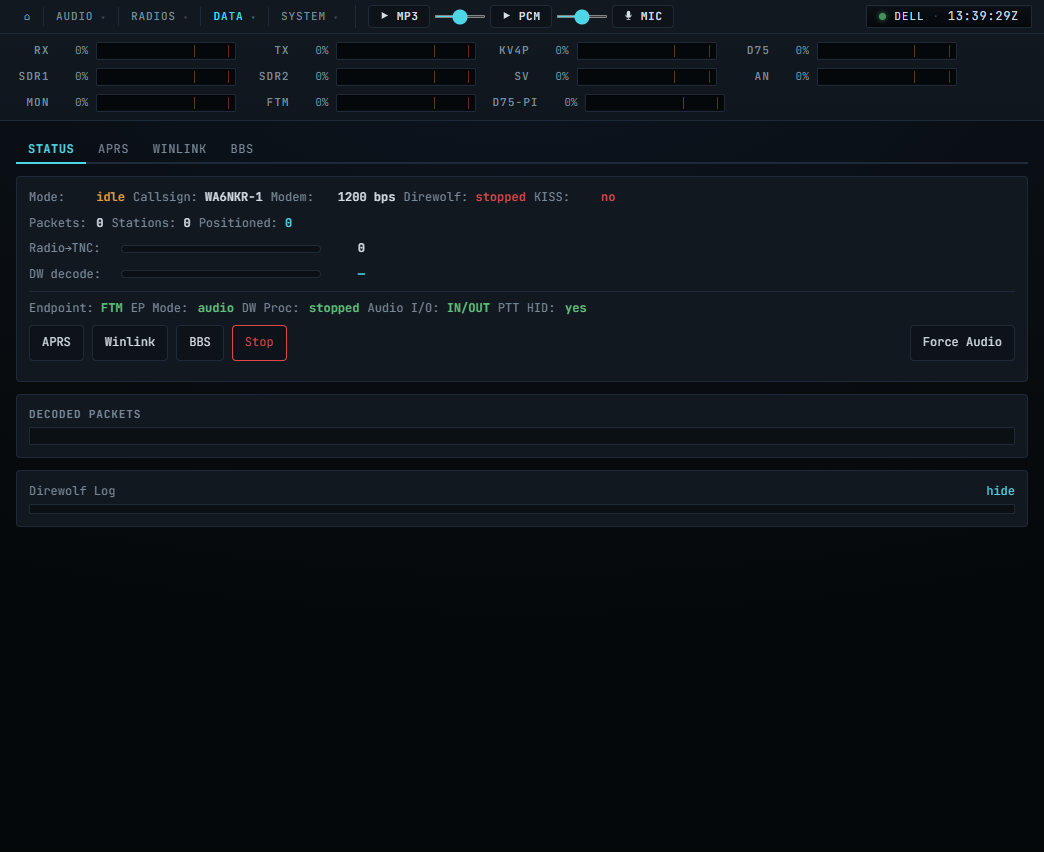1044x852 pixels.
Task: Click the DW Proc value stopped
Action: pyautogui.click(x=334, y=308)
